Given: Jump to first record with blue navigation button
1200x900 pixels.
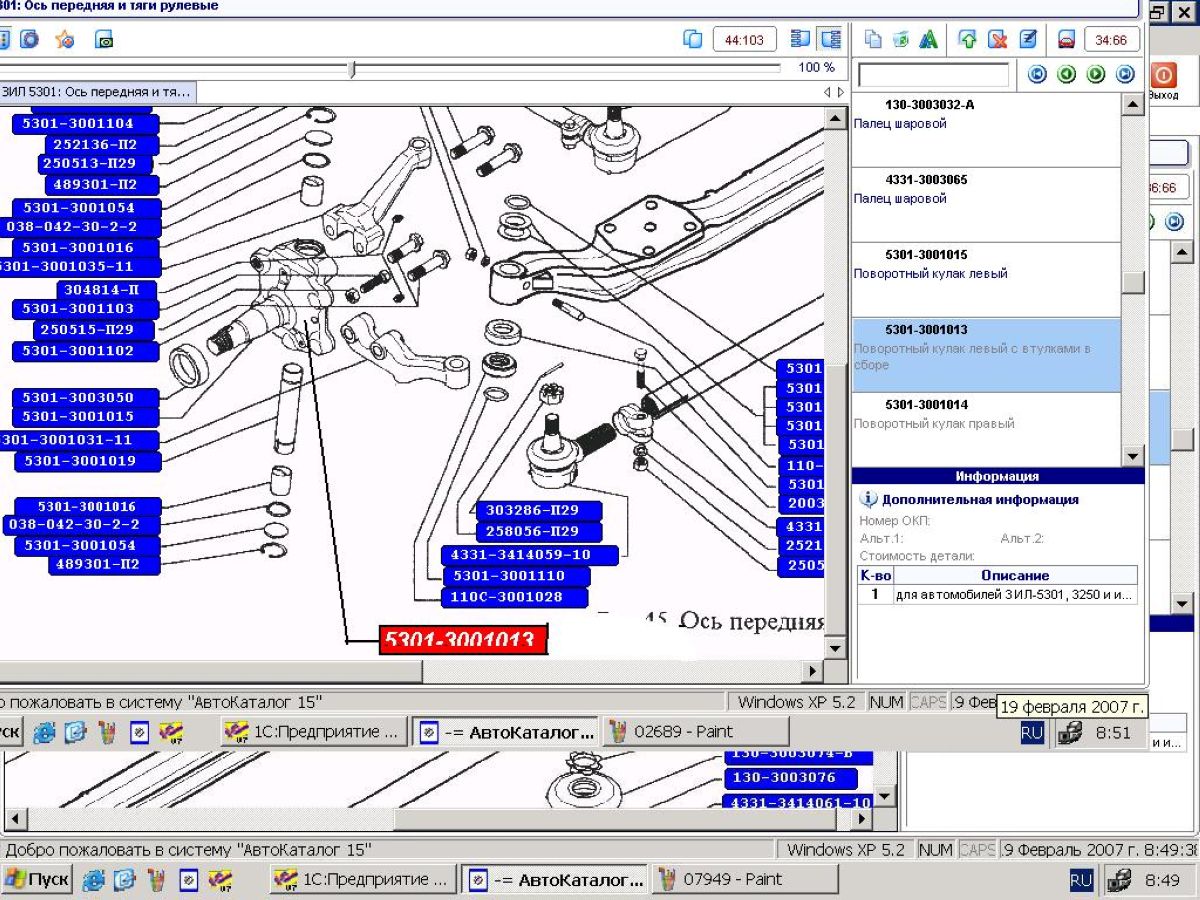Looking at the screenshot, I should (1037, 74).
